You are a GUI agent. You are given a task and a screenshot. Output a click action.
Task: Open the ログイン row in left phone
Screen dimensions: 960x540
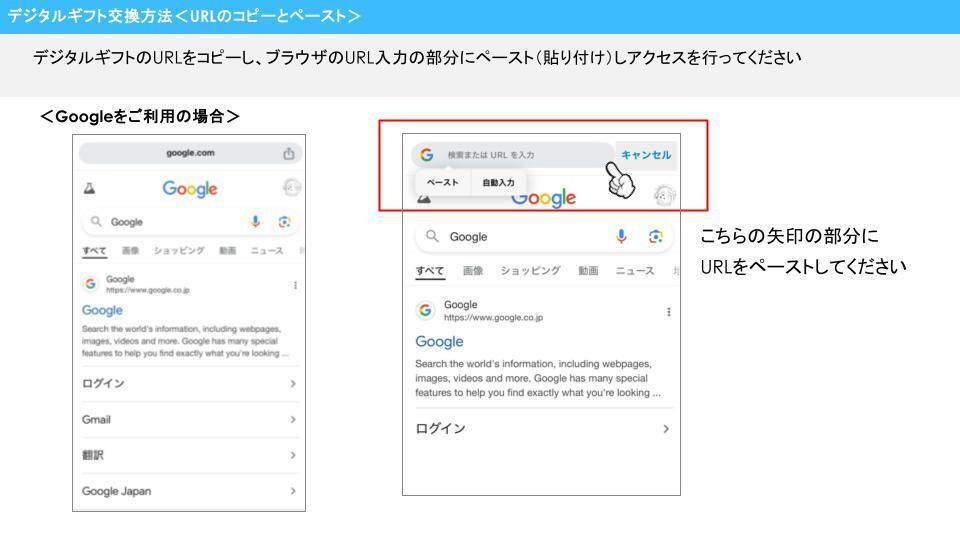pyautogui.click(x=189, y=383)
